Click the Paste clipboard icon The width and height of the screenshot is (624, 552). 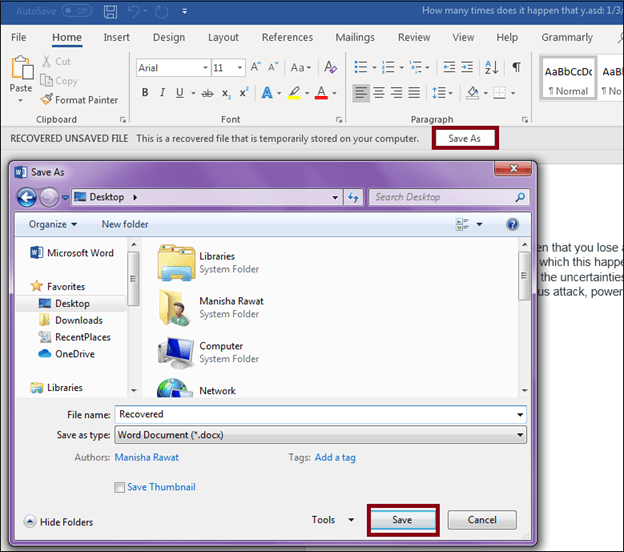[22, 67]
